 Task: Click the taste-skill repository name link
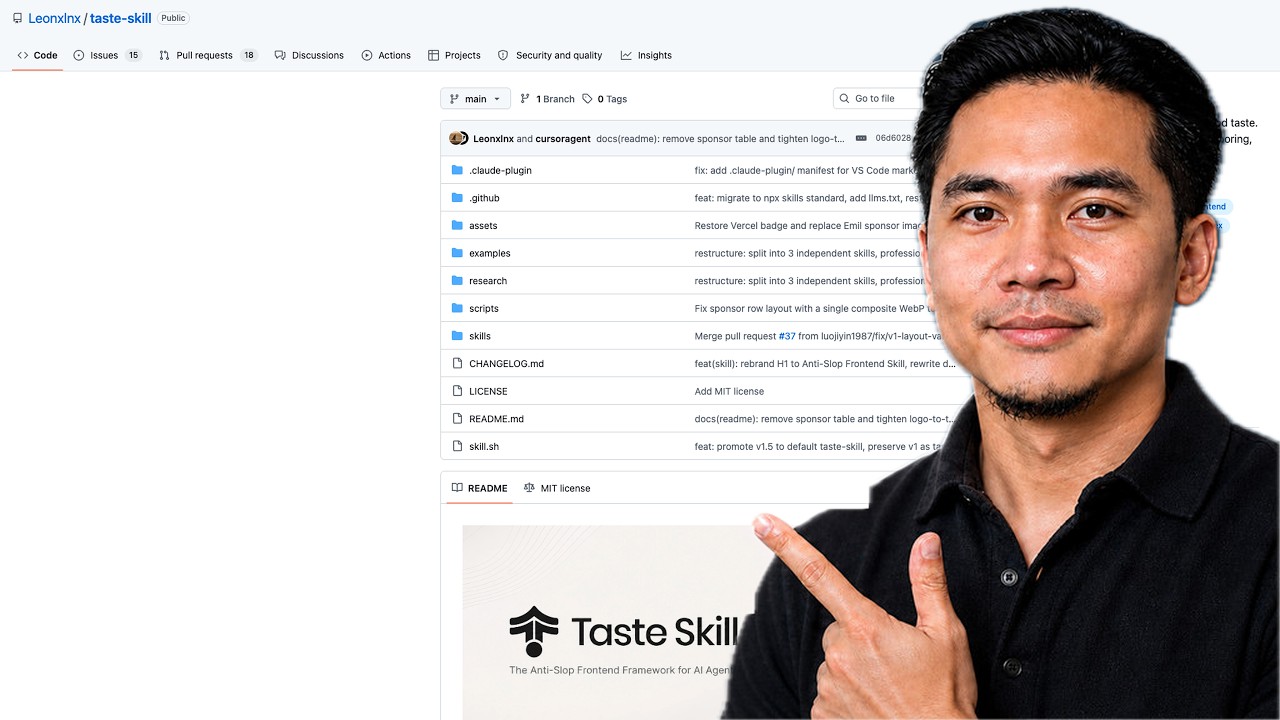pos(121,18)
